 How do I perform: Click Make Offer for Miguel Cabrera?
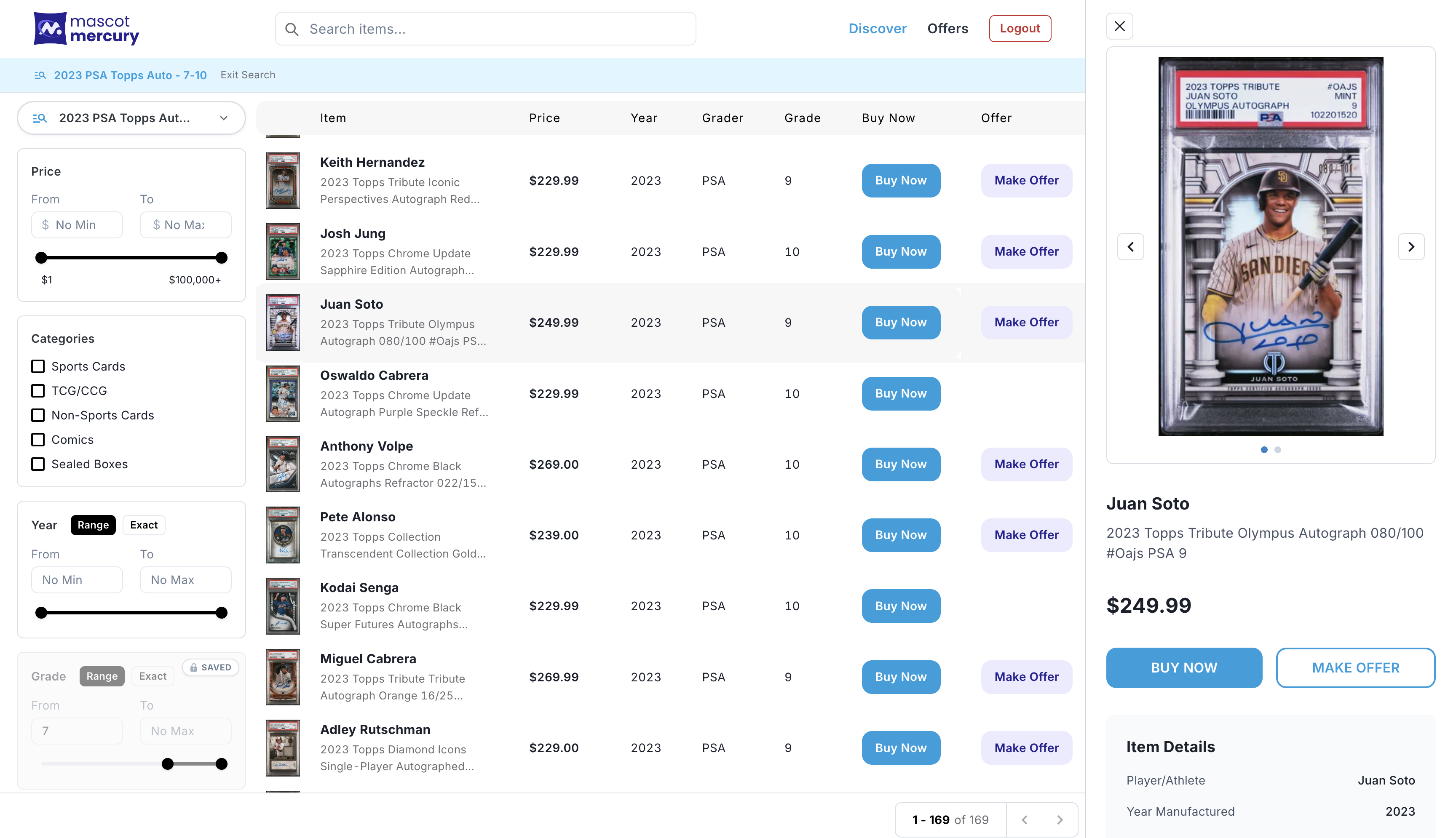pyautogui.click(x=1027, y=677)
